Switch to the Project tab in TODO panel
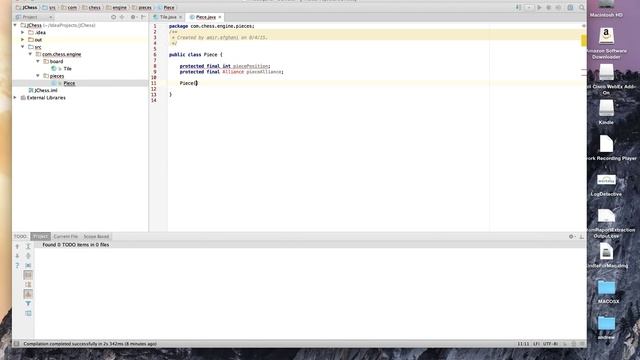 coord(40,236)
